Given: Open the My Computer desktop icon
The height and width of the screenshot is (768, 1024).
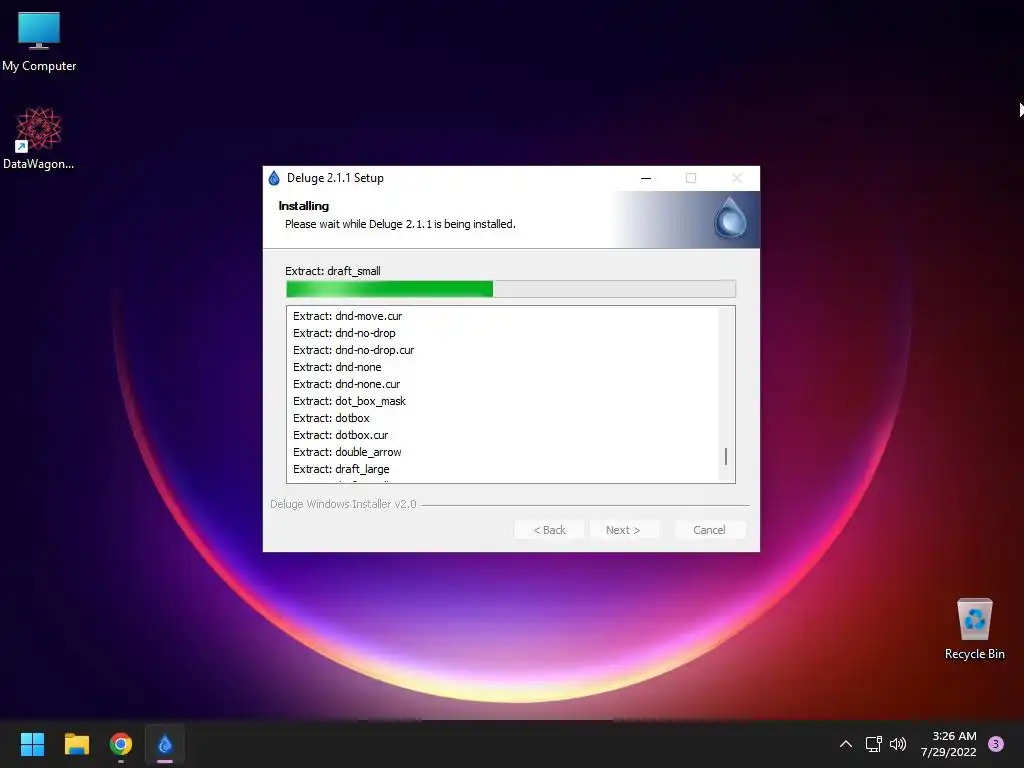Looking at the screenshot, I should 39,42.
